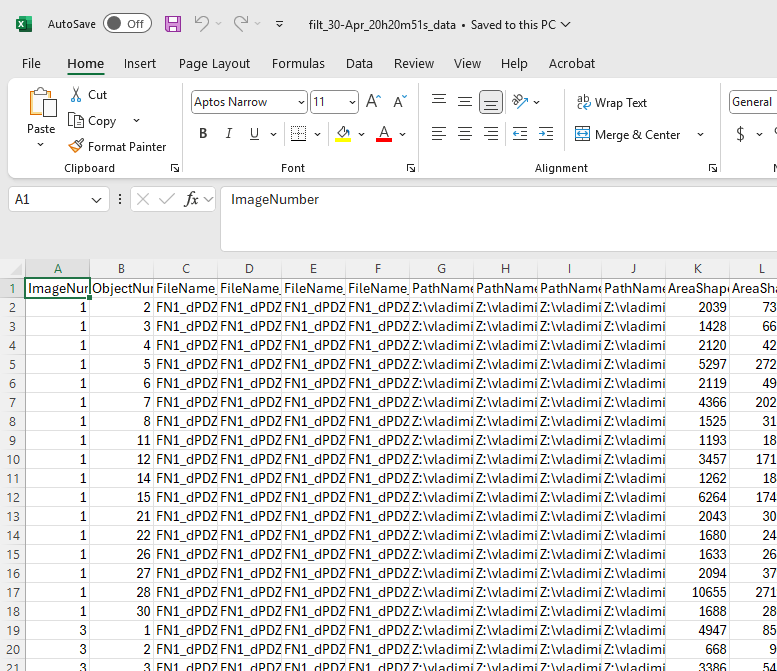Switch to the Page Layout tab
This screenshot has width=777, height=671.
coord(214,63)
